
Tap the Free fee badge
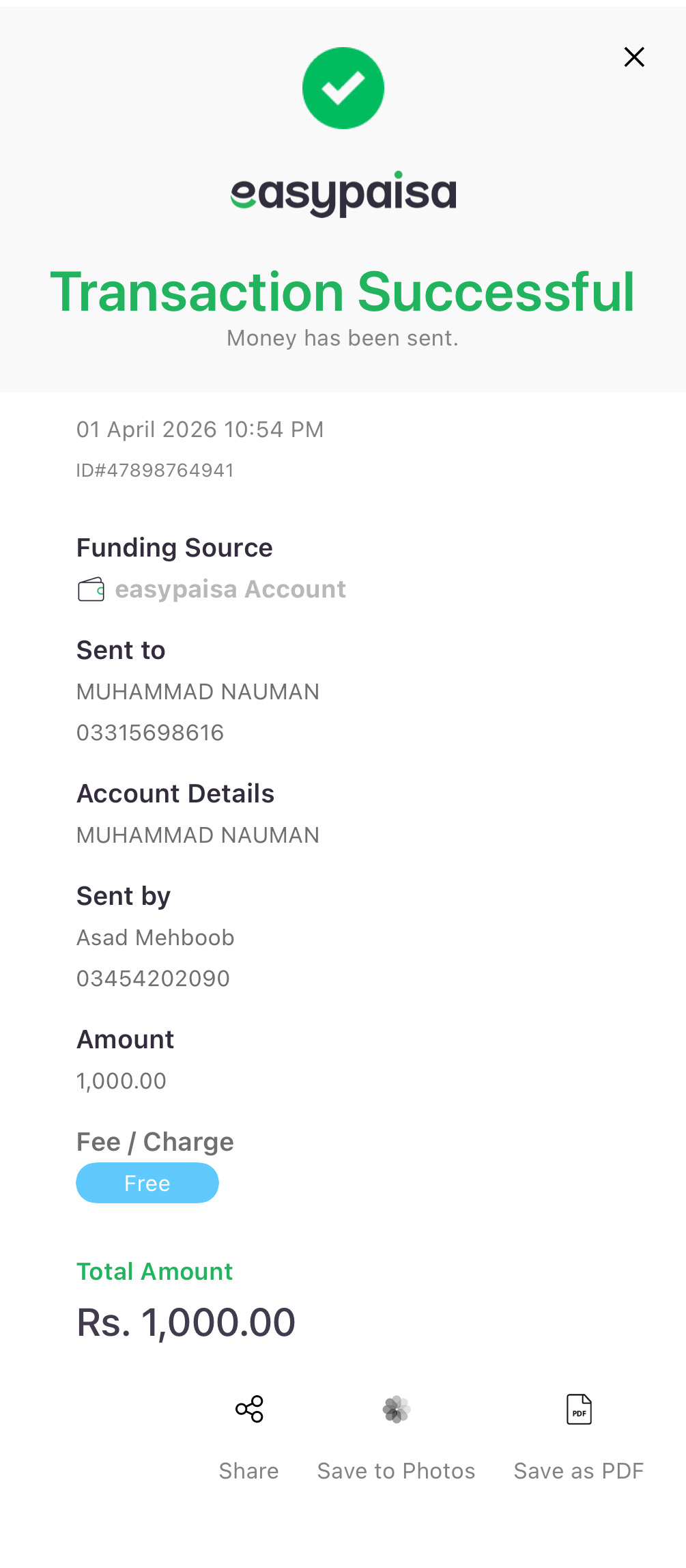pyautogui.click(x=147, y=1183)
